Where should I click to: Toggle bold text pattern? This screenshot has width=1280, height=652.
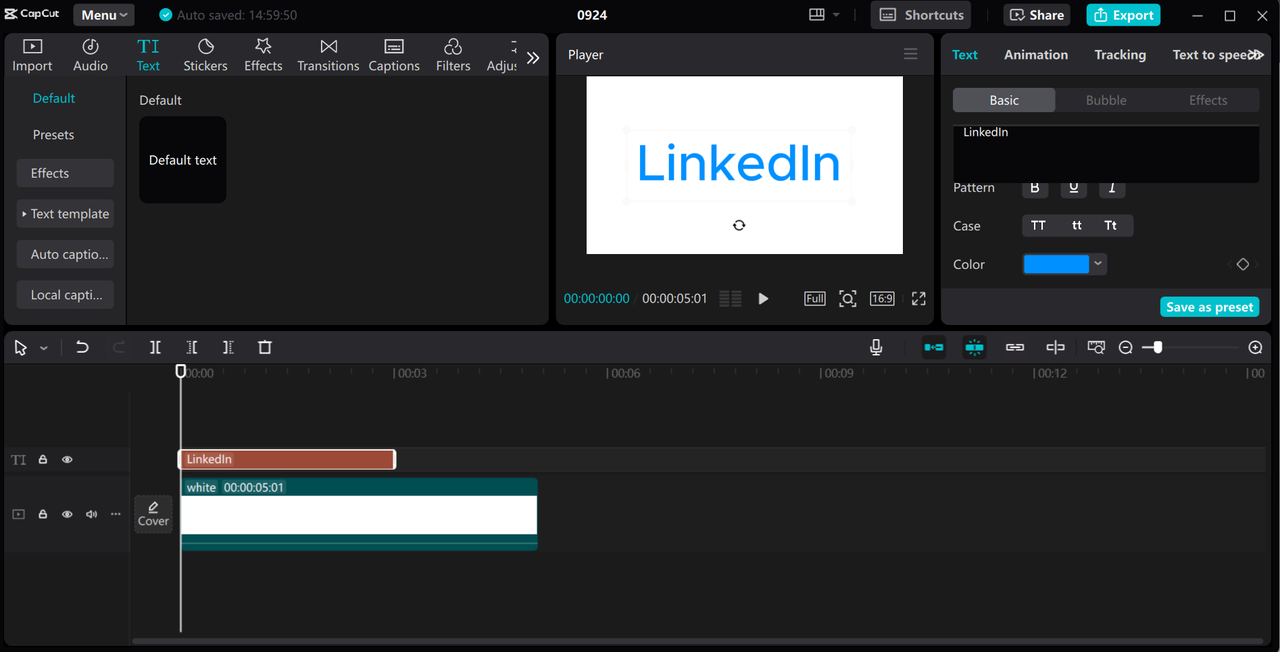(1035, 188)
